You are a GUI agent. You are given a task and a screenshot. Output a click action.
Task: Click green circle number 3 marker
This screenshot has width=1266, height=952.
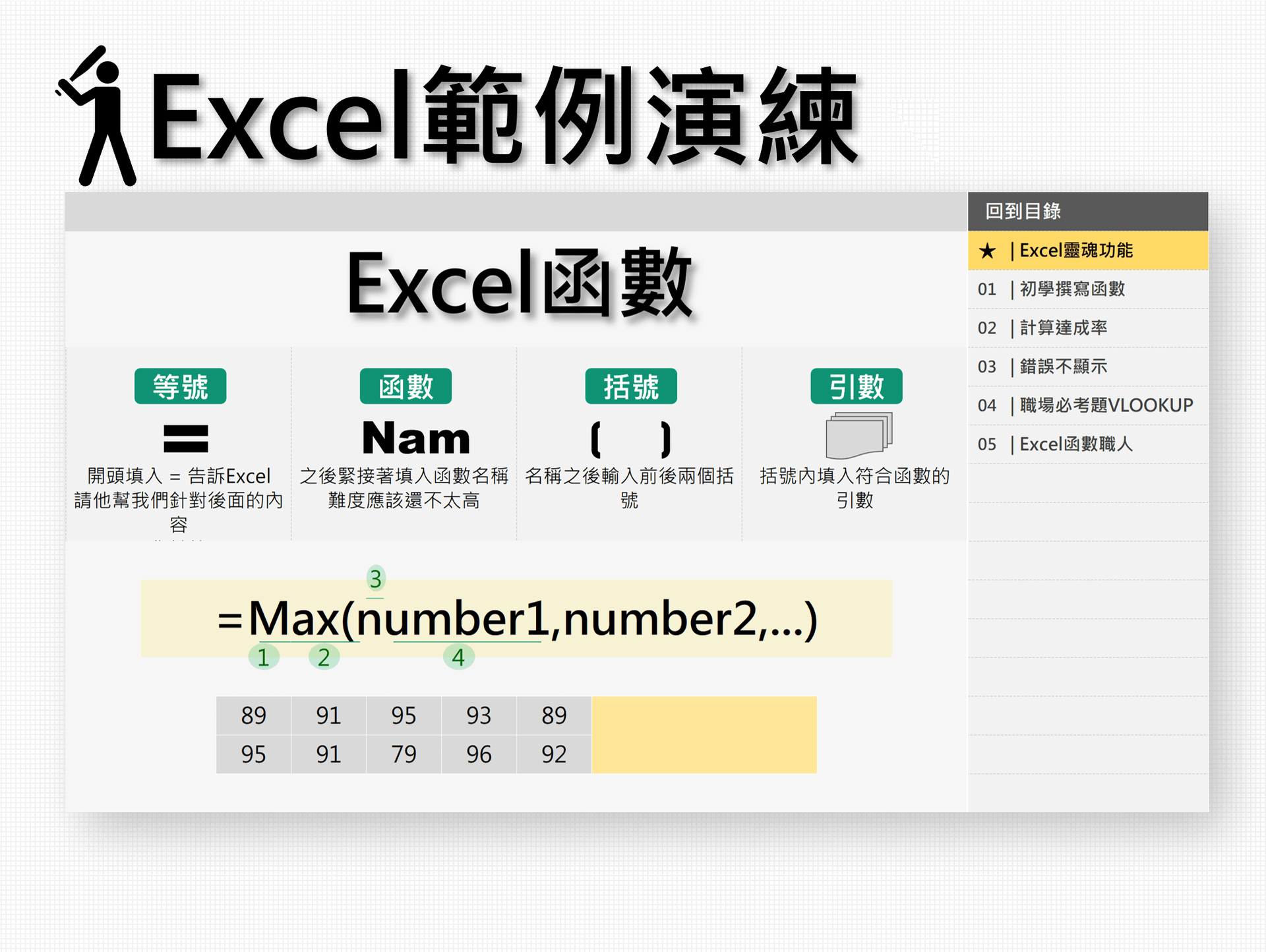tap(375, 579)
